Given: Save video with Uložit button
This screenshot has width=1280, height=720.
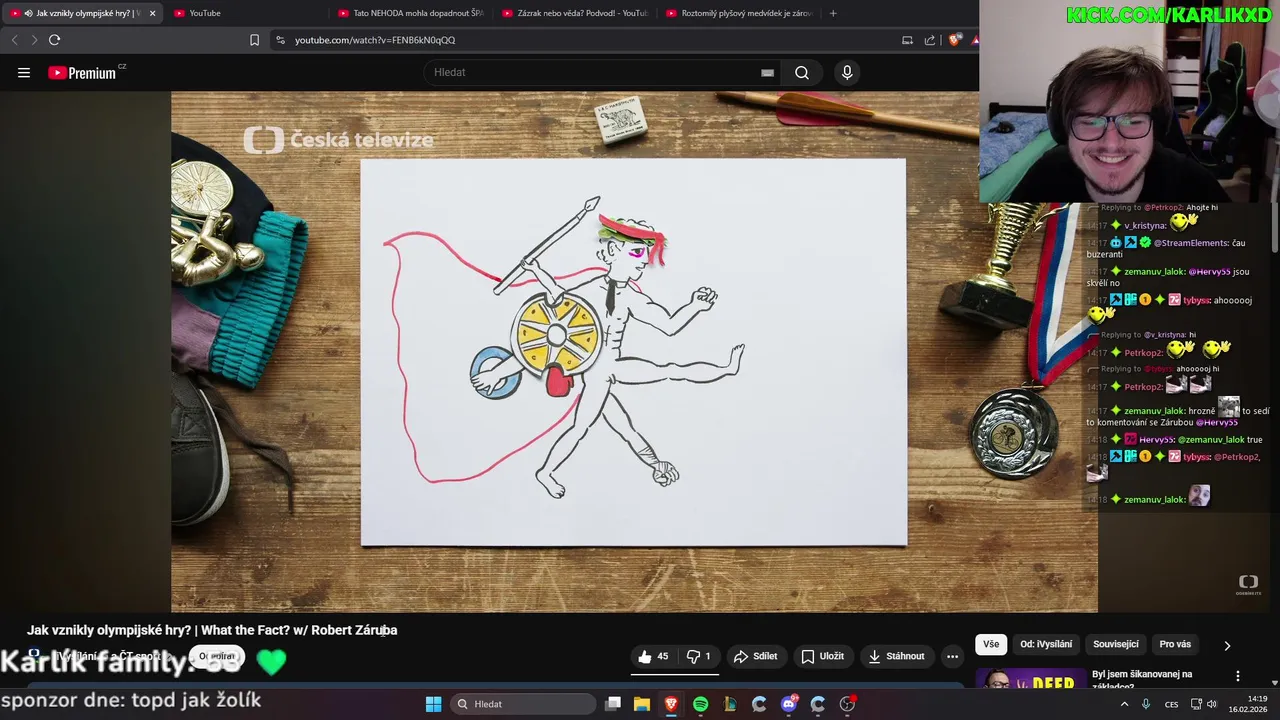Looking at the screenshot, I should click(822, 656).
